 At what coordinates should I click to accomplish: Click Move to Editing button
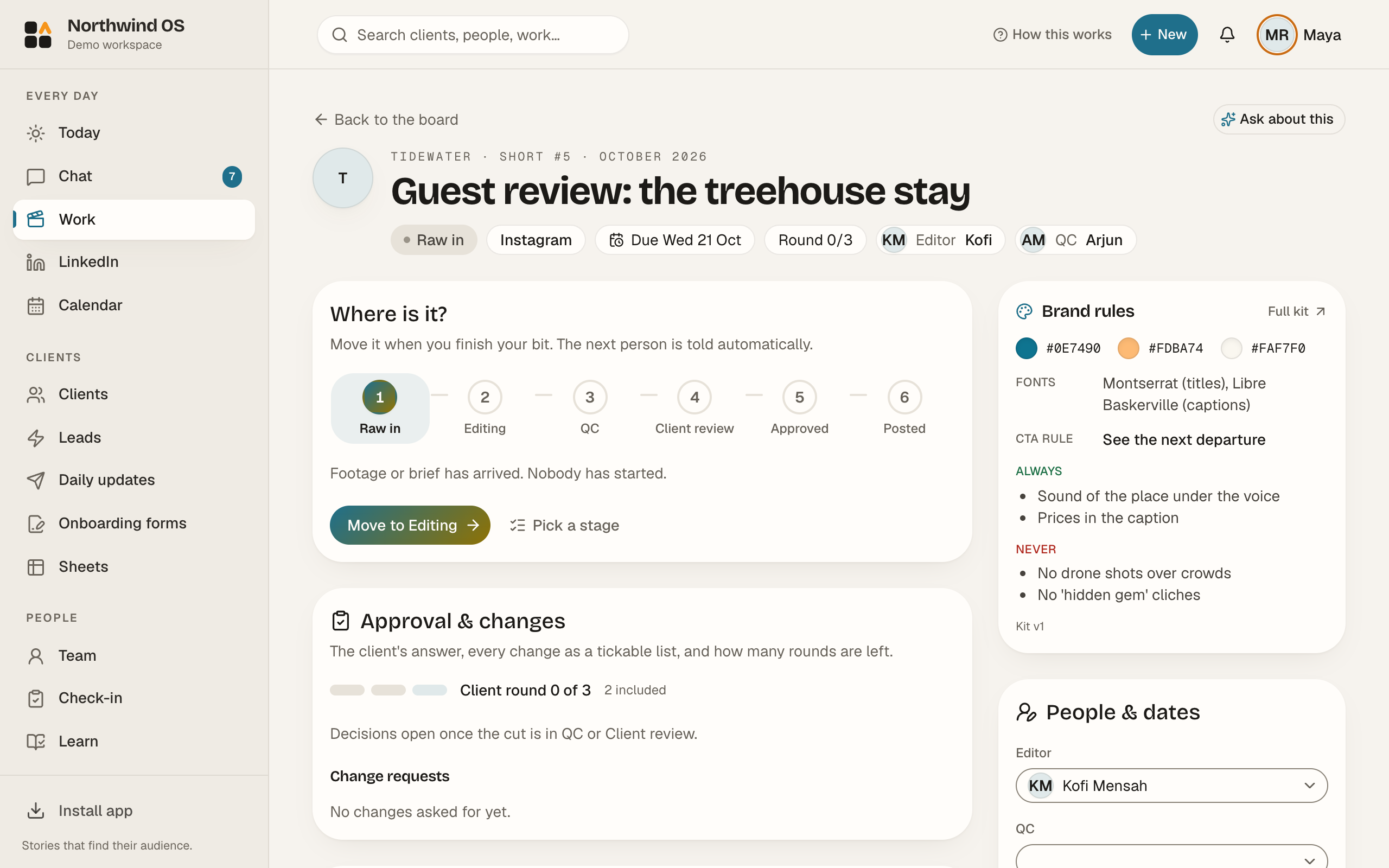[410, 525]
